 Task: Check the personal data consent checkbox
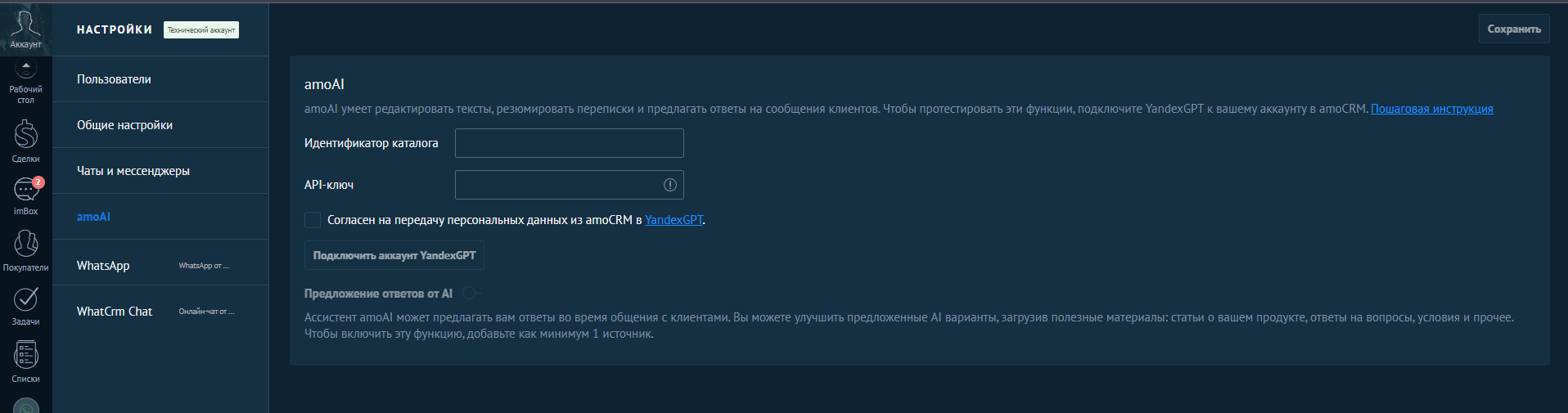pyautogui.click(x=313, y=220)
